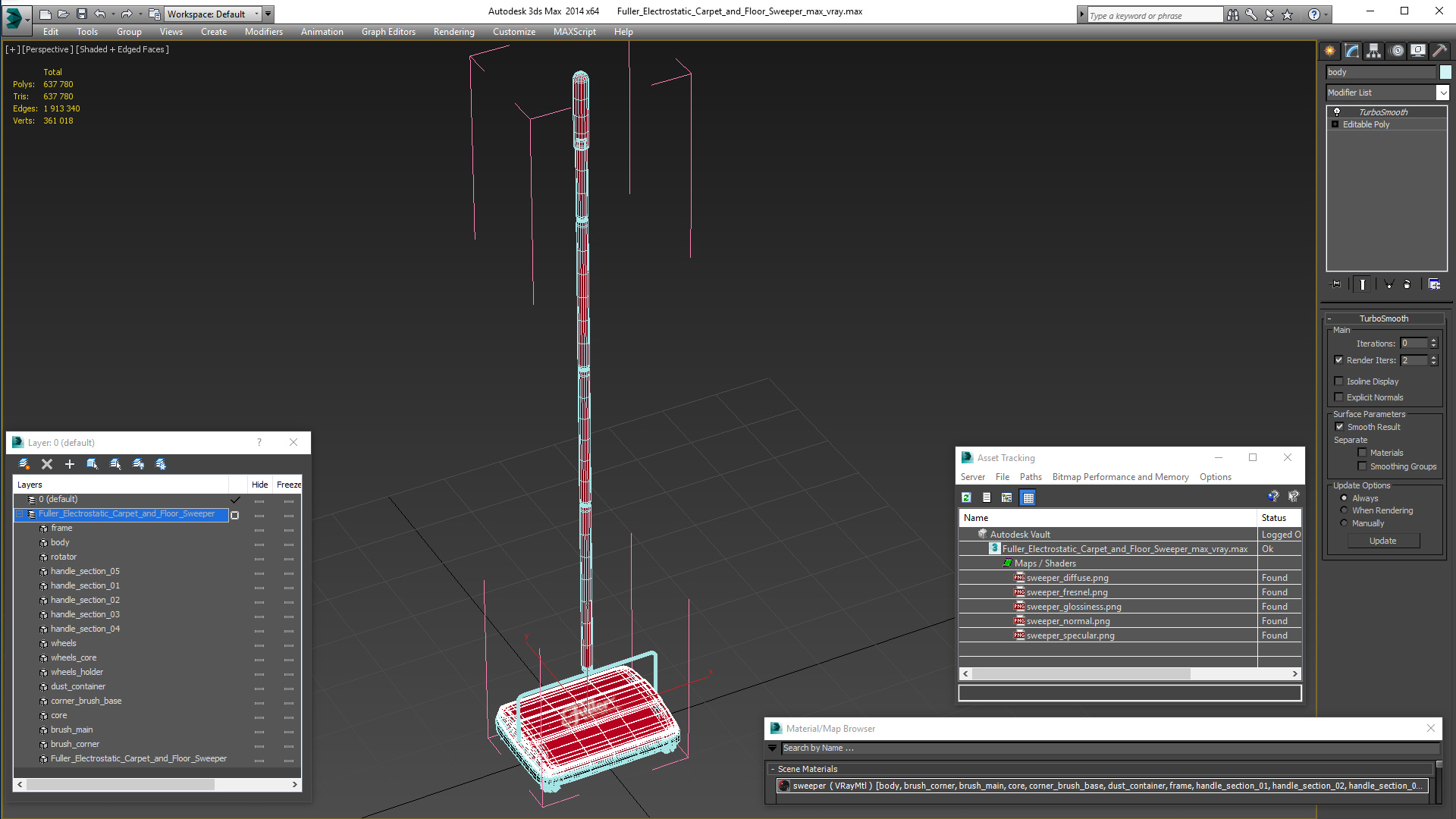This screenshot has width=1456, height=819.
Task: Click Create New Layer icon in Layer dialog
Action: point(24,464)
